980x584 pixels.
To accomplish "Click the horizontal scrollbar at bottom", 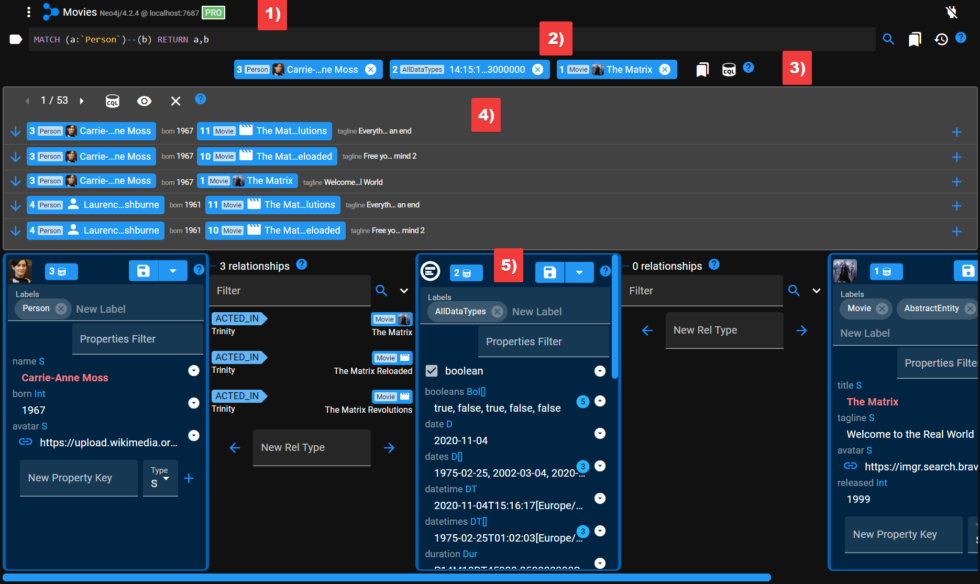I will 388,578.
